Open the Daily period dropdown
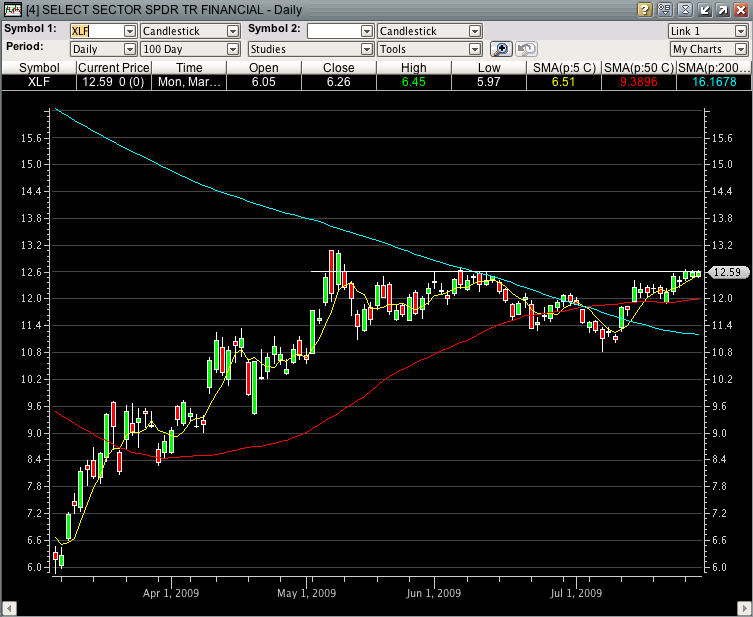 (x=129, y=49)
